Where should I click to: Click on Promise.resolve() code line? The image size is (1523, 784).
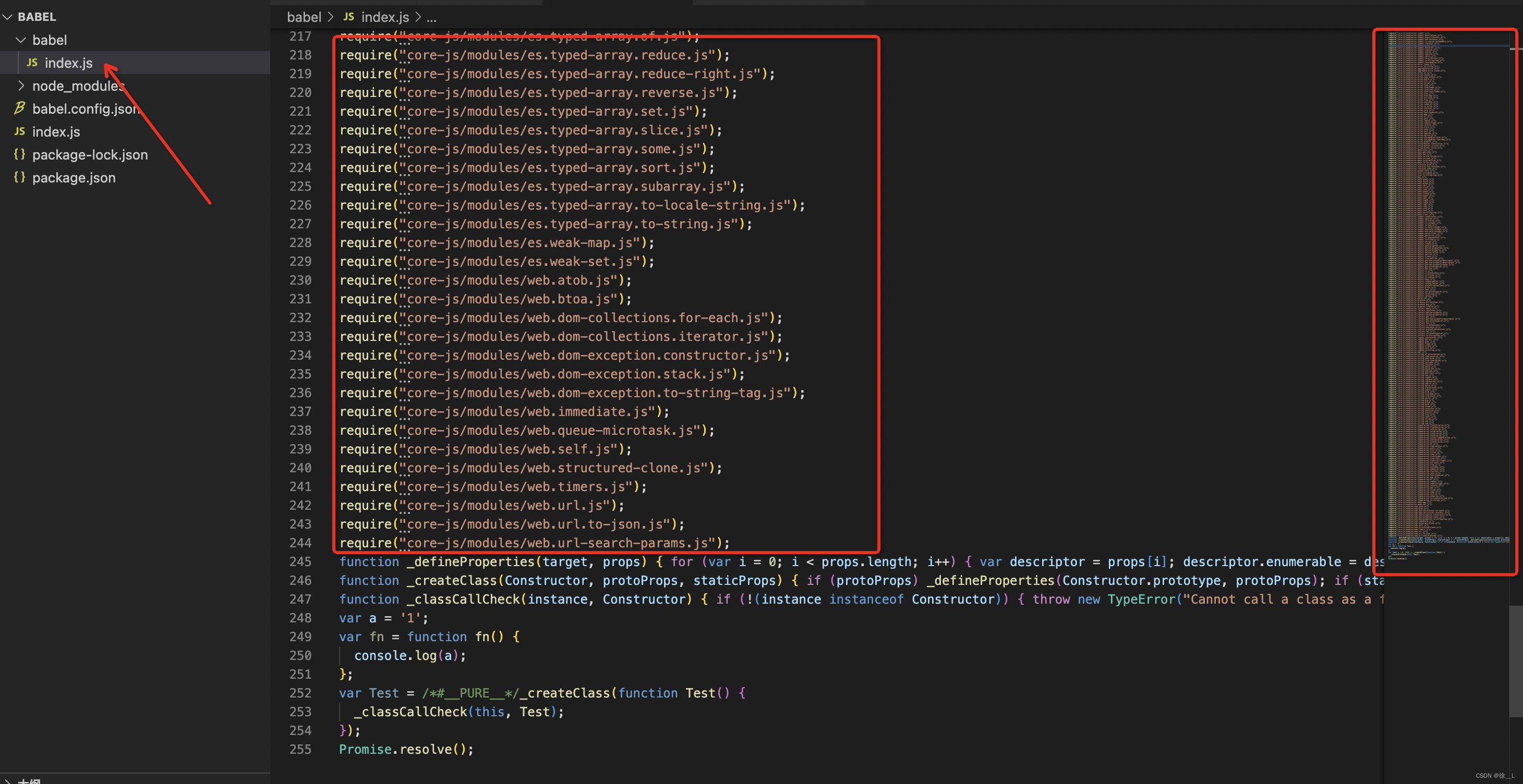click(x=406, y=749)
